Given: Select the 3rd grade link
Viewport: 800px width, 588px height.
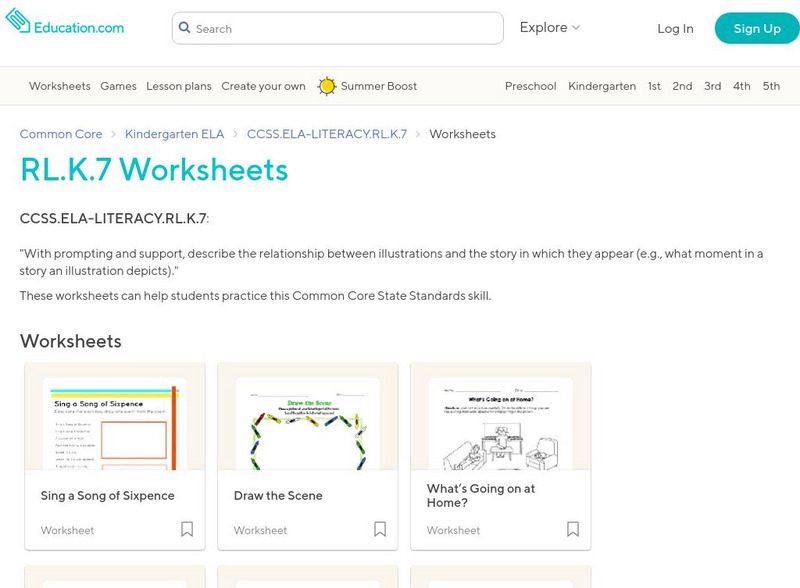Looking at the screenshot, I should tap(713, 86).
